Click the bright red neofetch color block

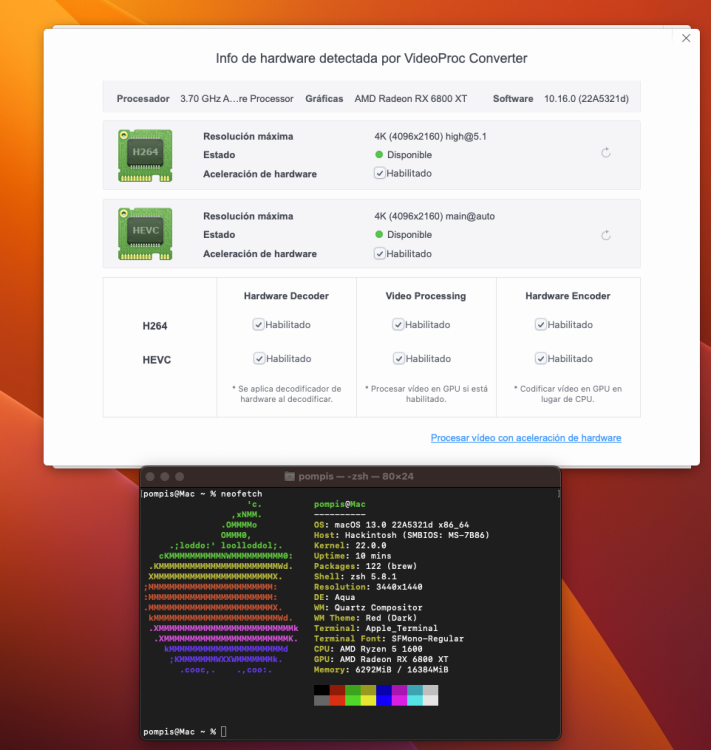tap(337, 700)
